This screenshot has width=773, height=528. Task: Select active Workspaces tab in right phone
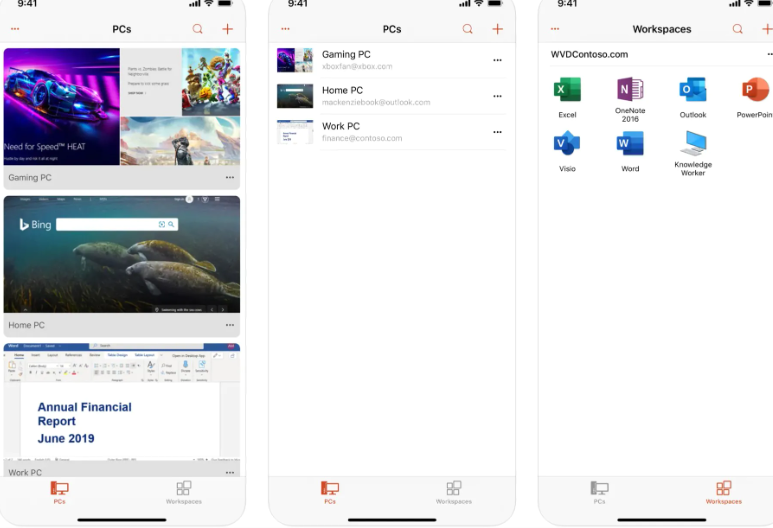coord(724,493)
